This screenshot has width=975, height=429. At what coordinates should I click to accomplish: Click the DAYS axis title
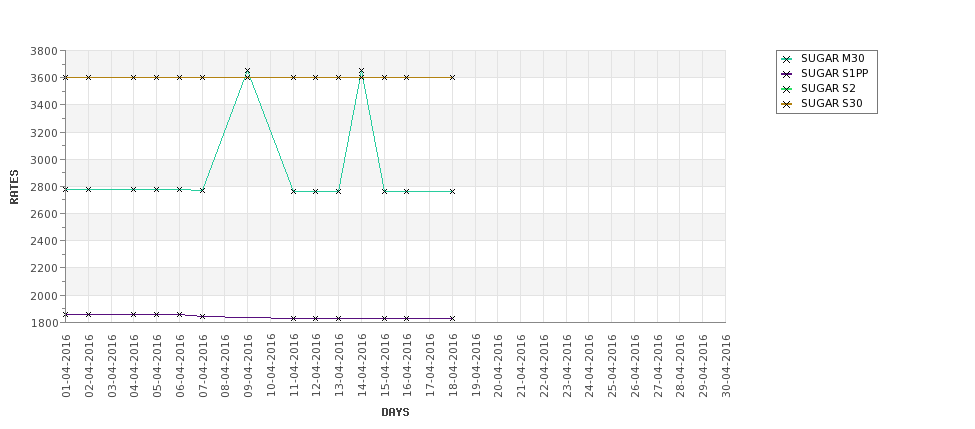[395, 412]
